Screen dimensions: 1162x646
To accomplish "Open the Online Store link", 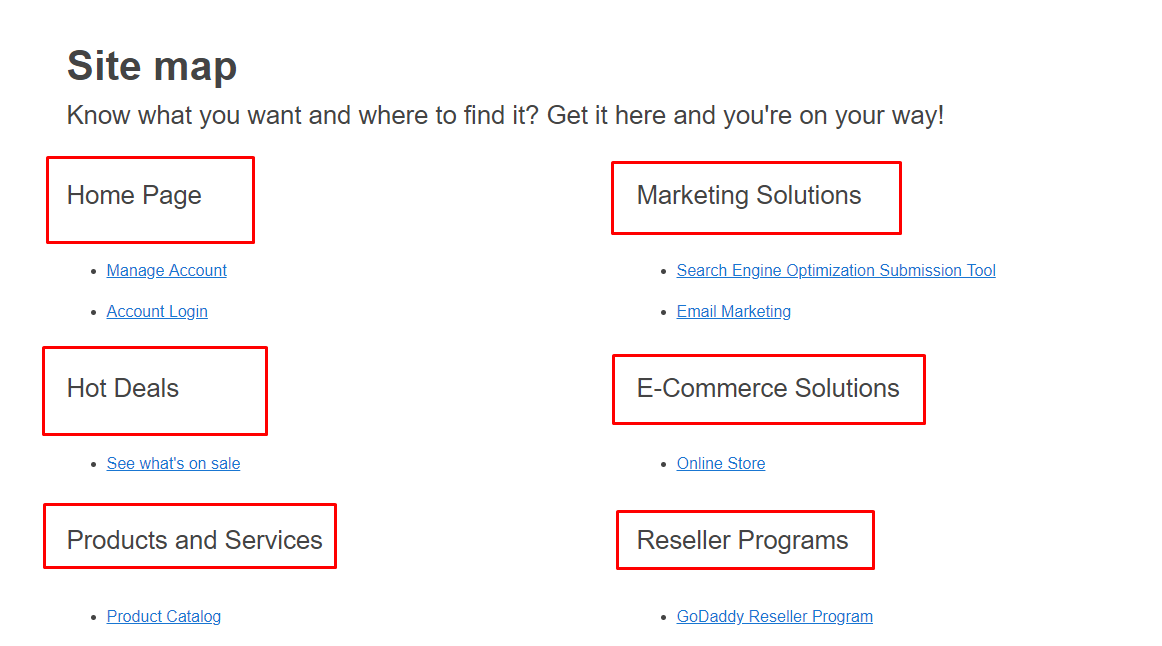I will coord(720,463).
